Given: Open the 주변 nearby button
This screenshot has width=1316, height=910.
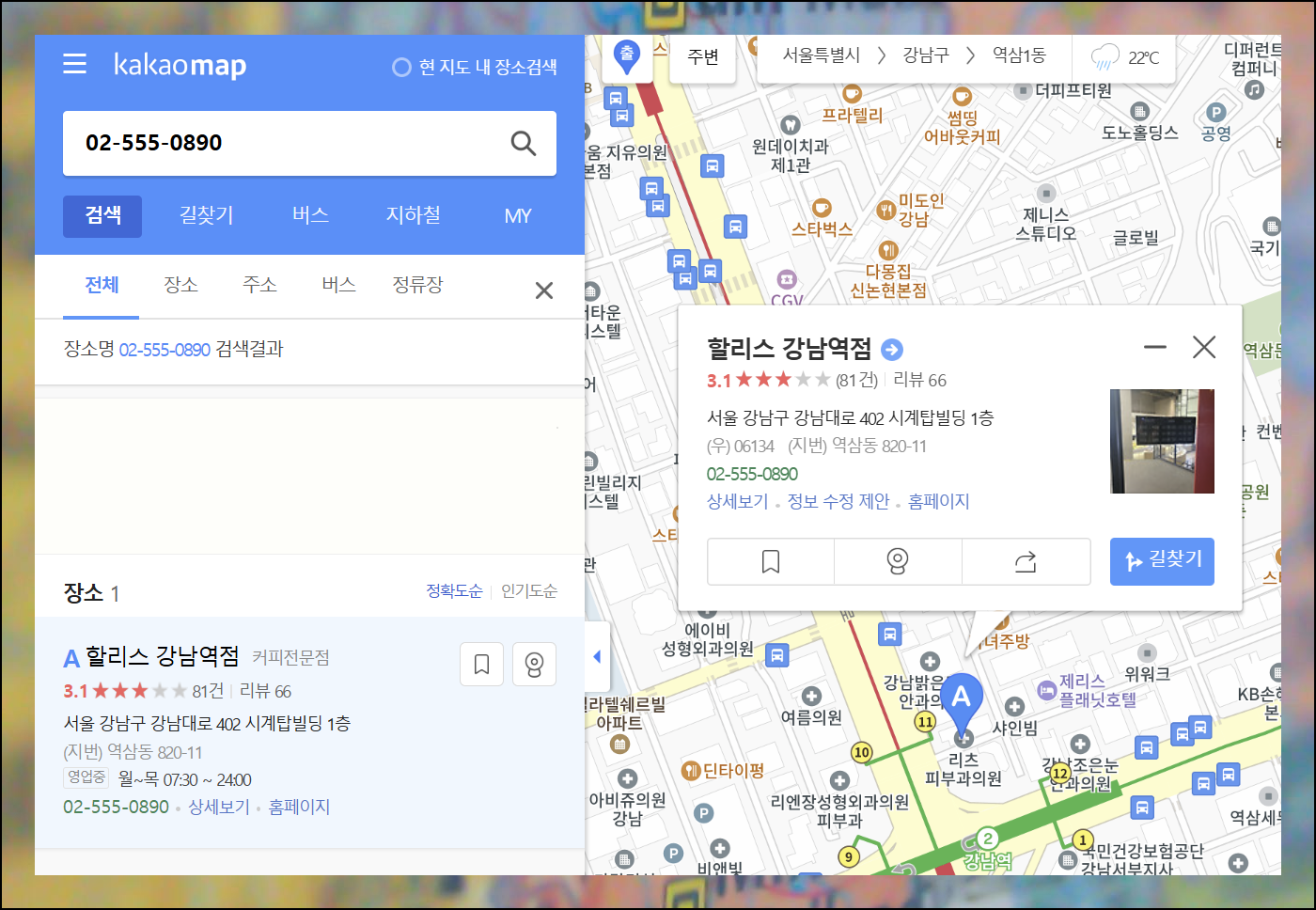Looking at the screenshot, I should [x=703, y=57].
